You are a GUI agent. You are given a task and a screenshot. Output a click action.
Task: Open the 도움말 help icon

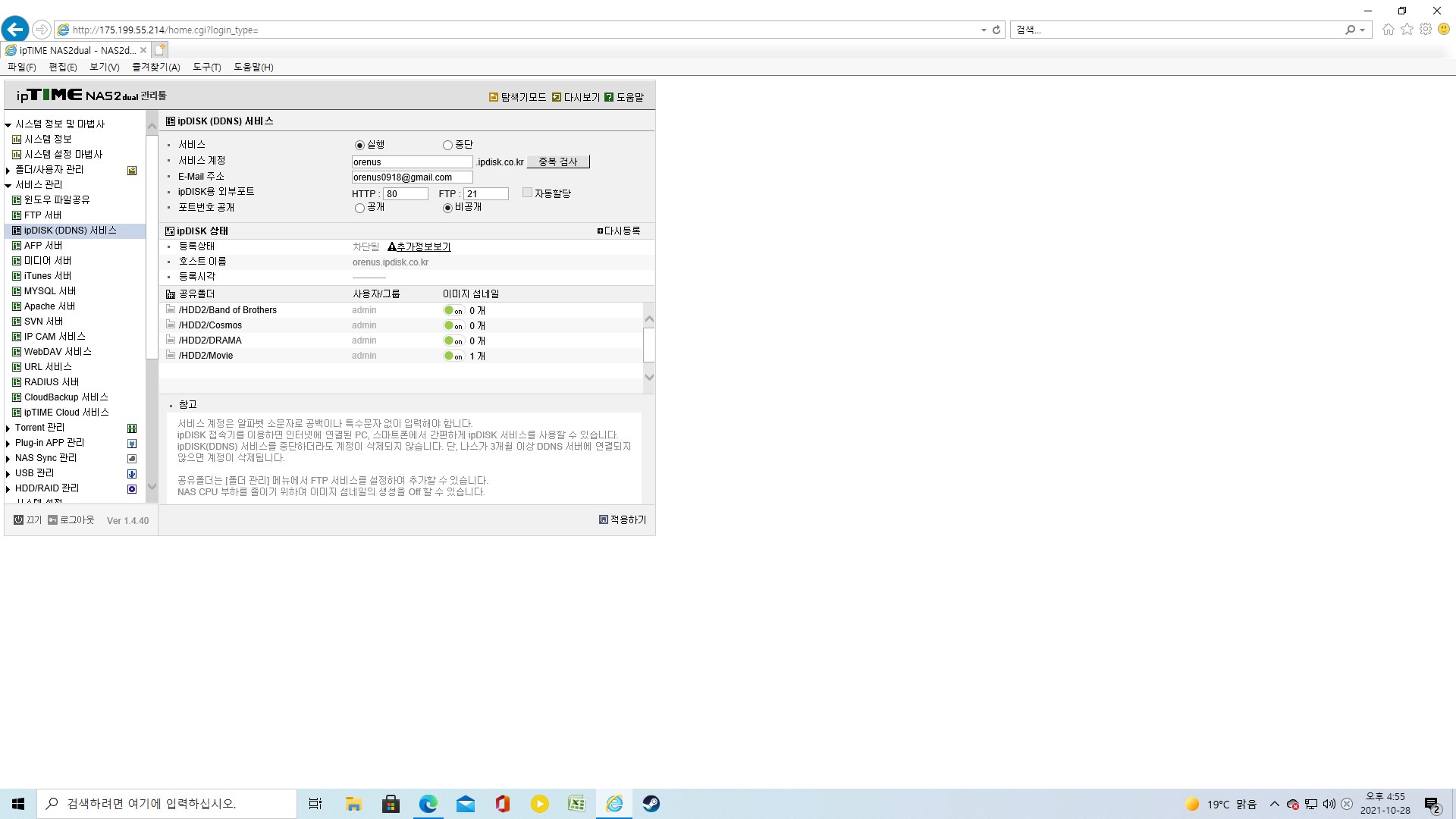[x=609, y=97]
